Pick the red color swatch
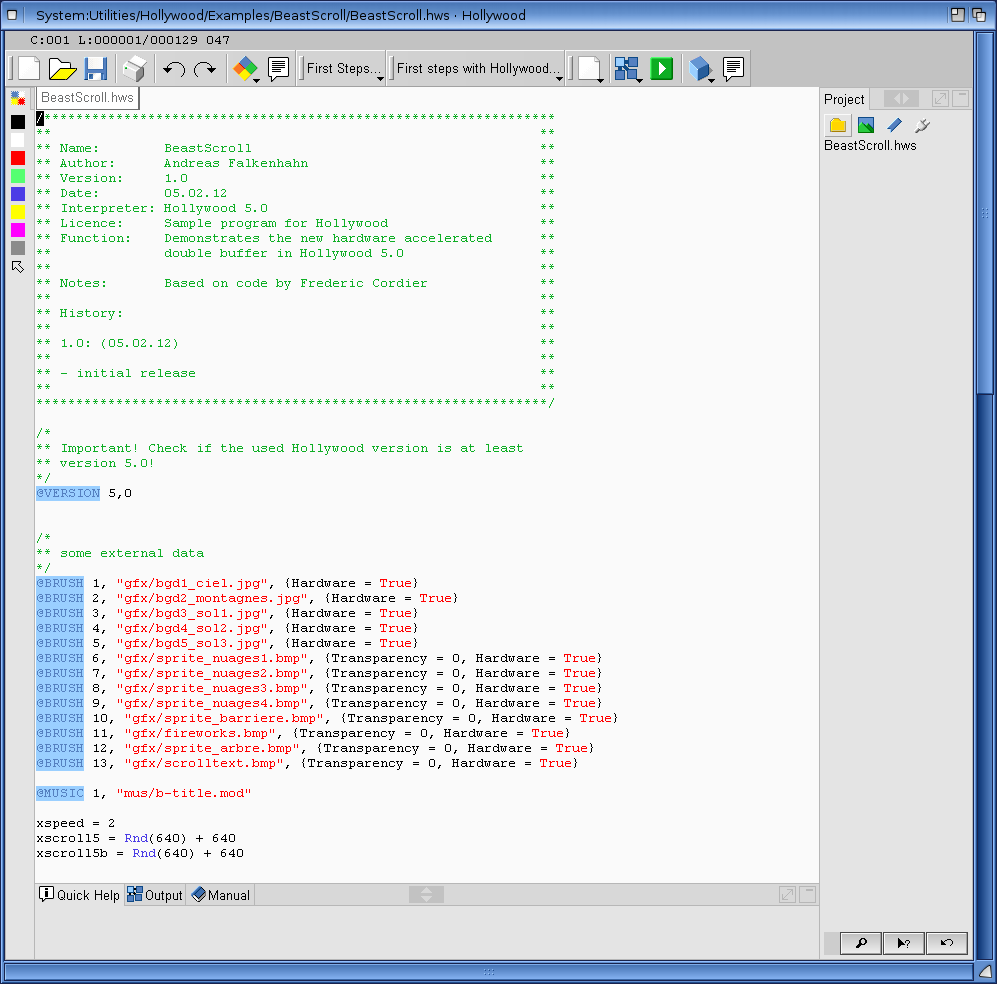Image resolution: width=997 pixels, height=984 pixels. click(x=18, y=158)
